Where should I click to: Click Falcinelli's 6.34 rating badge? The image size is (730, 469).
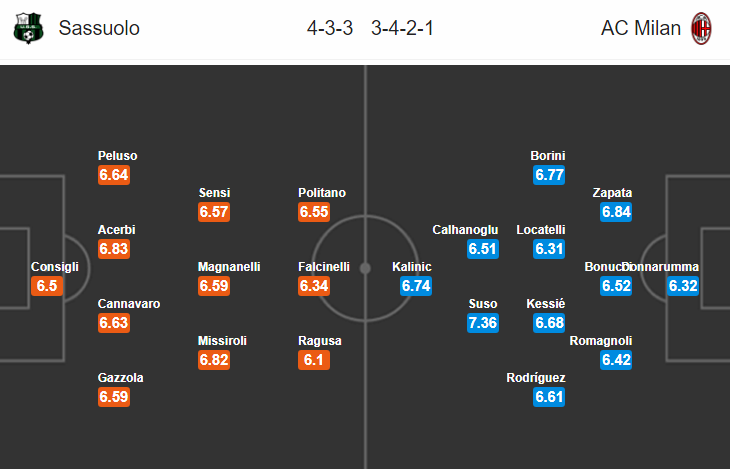click(x=314, y=285)
